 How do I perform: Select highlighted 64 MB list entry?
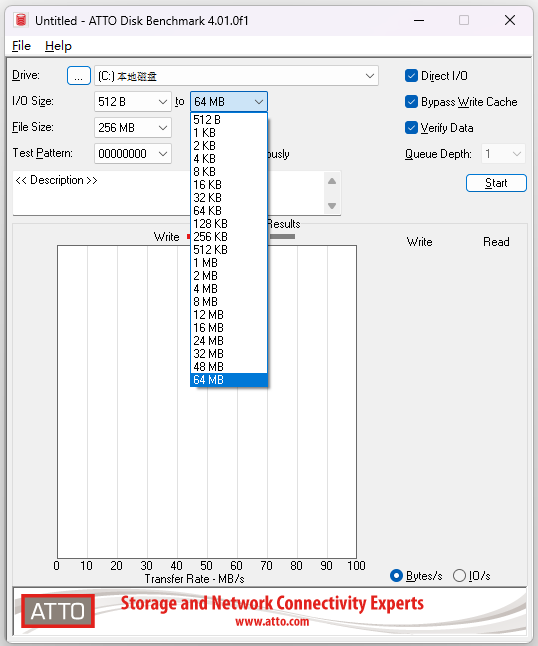point(229,380)
